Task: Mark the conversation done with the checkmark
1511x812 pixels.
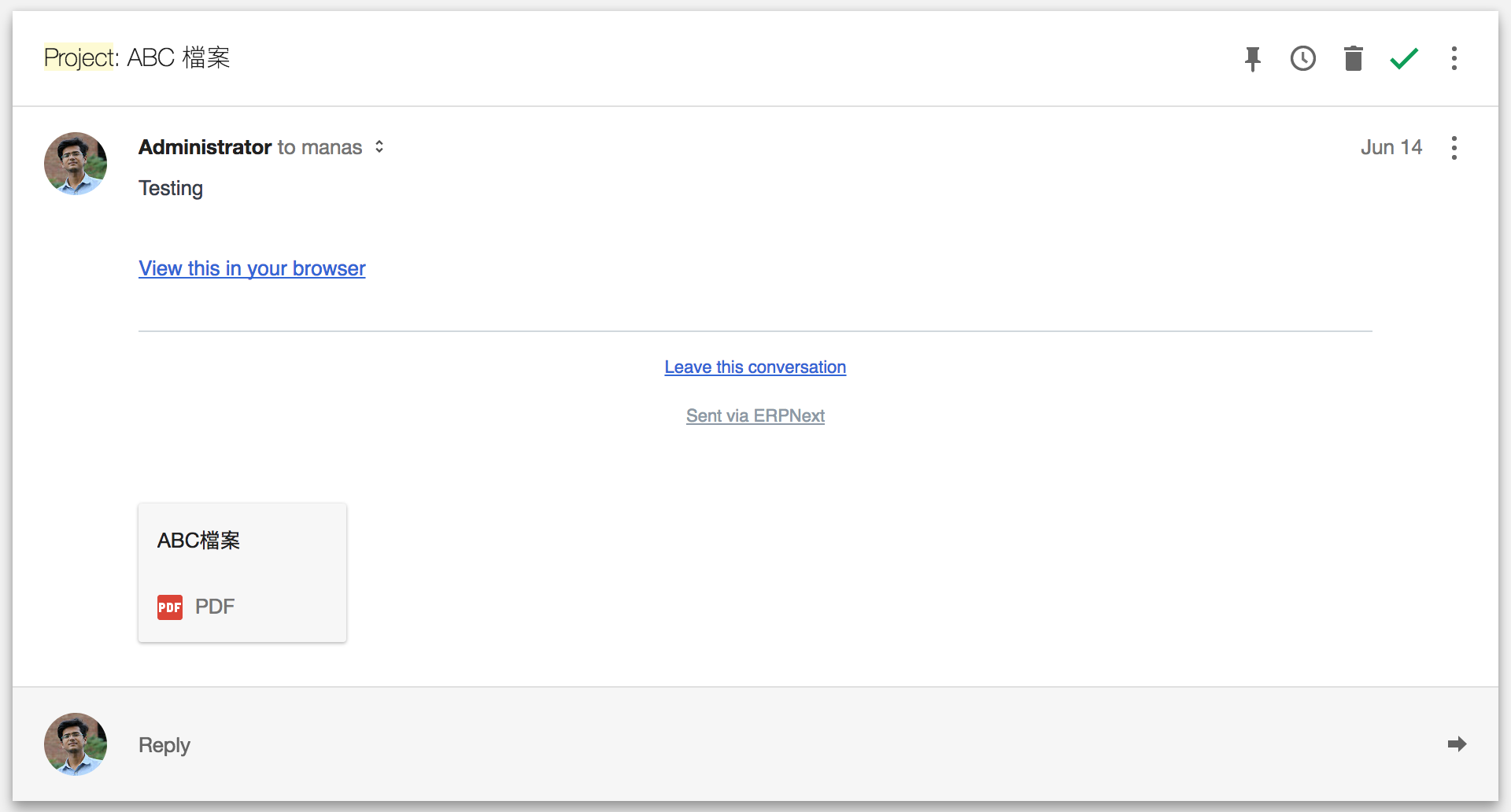Action: click(x=1404, y=58)
